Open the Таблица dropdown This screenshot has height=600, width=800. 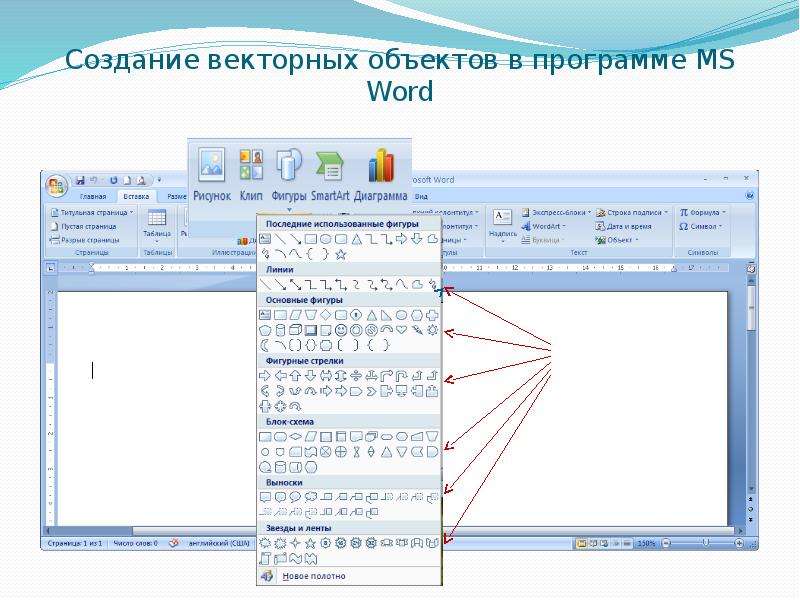pyautogui.click(x=157, y=226)
